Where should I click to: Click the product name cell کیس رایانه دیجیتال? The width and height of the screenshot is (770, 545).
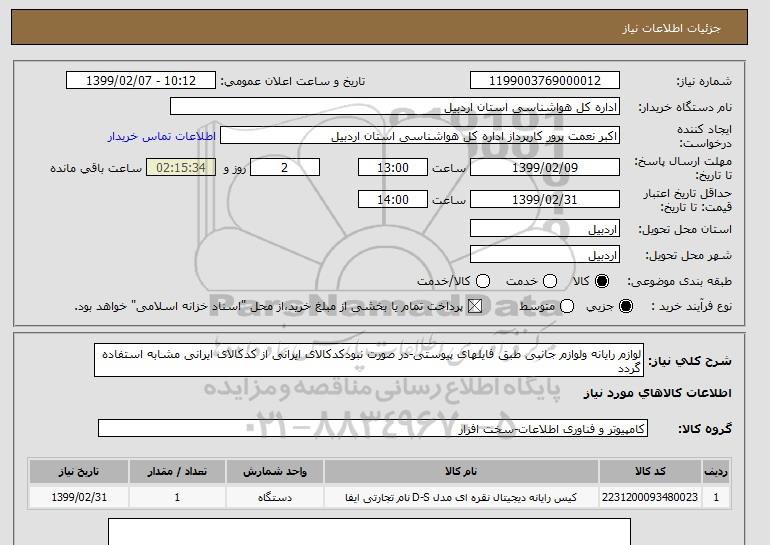click(x=461, y=497)
